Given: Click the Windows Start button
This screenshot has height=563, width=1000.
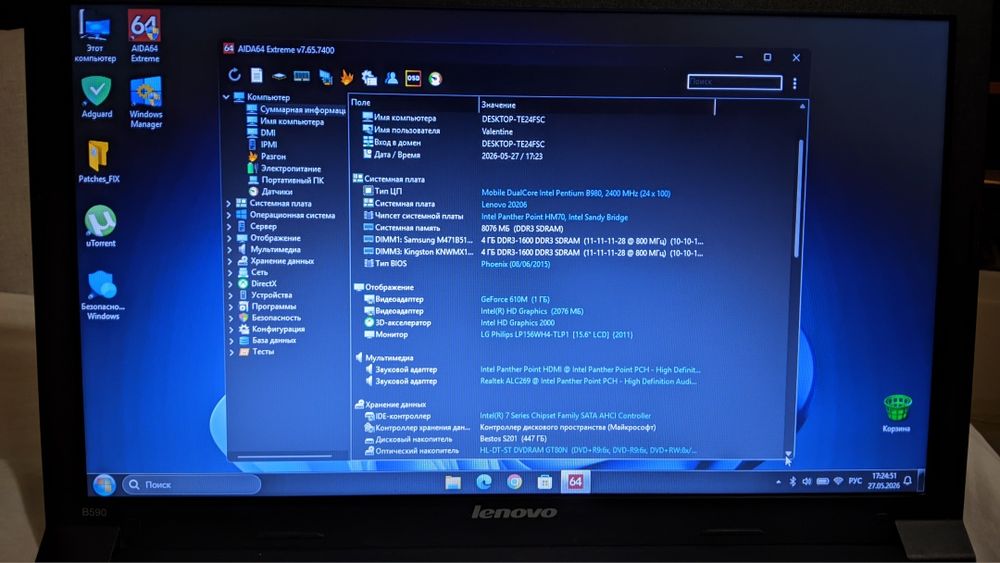Looking at the screenshot, I should pyautogui.click(x=104, y=485).
